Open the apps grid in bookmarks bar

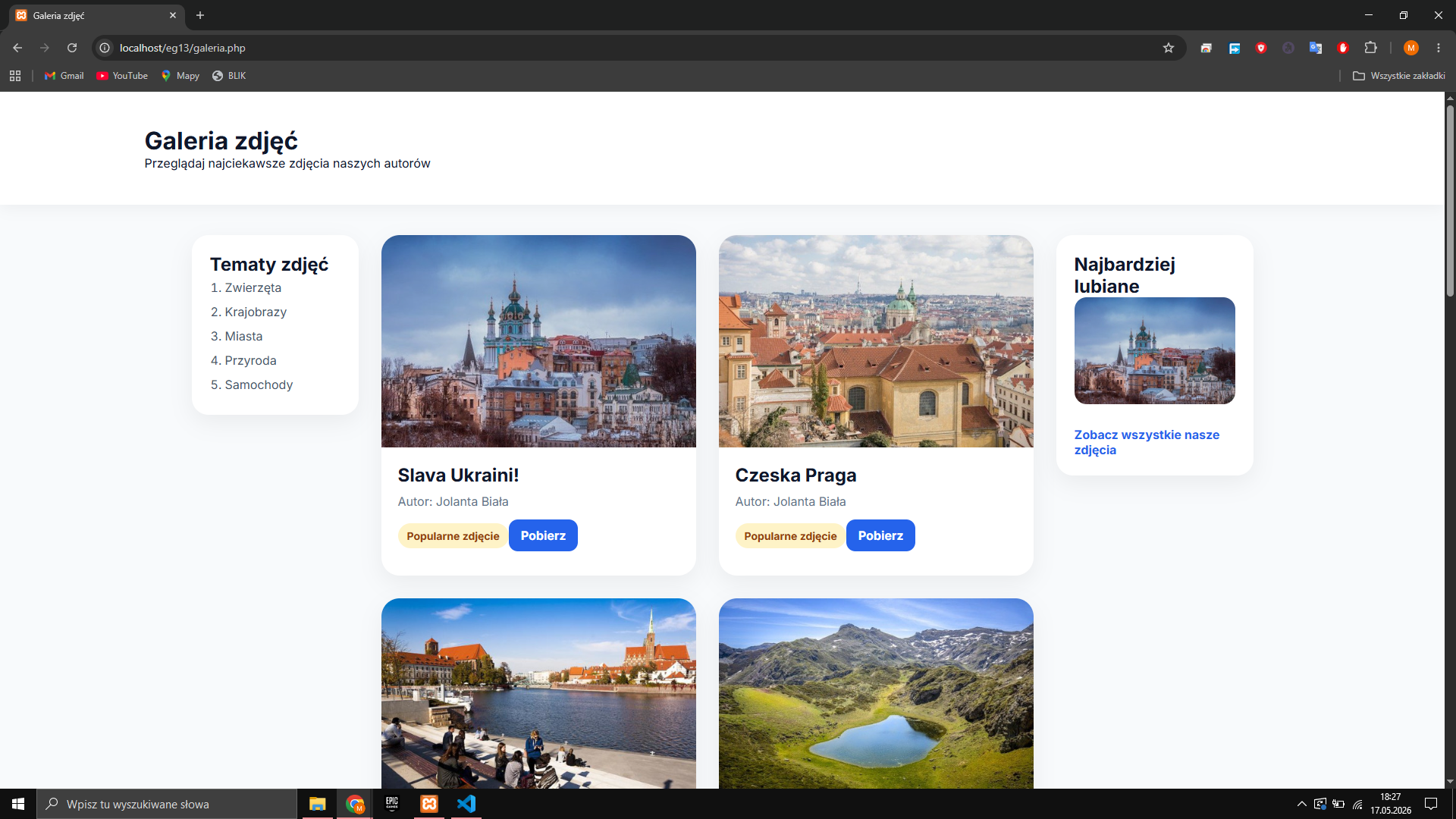coord(15,76)
